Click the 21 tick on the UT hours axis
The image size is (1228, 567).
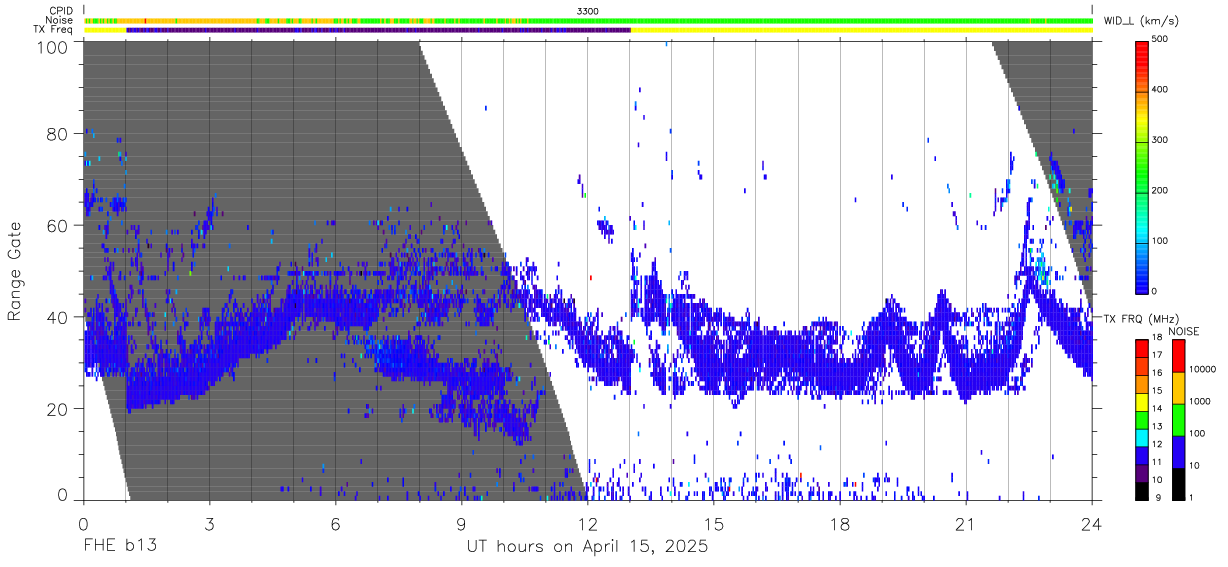coord(966,523)
